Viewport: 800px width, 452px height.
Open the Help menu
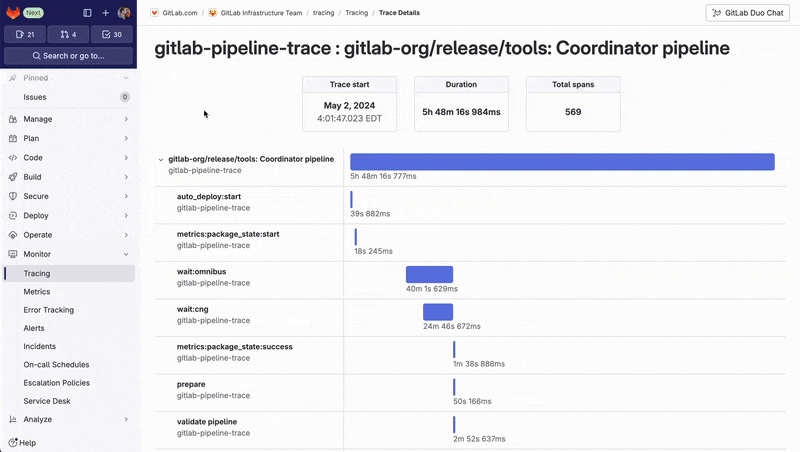(22, 443)
